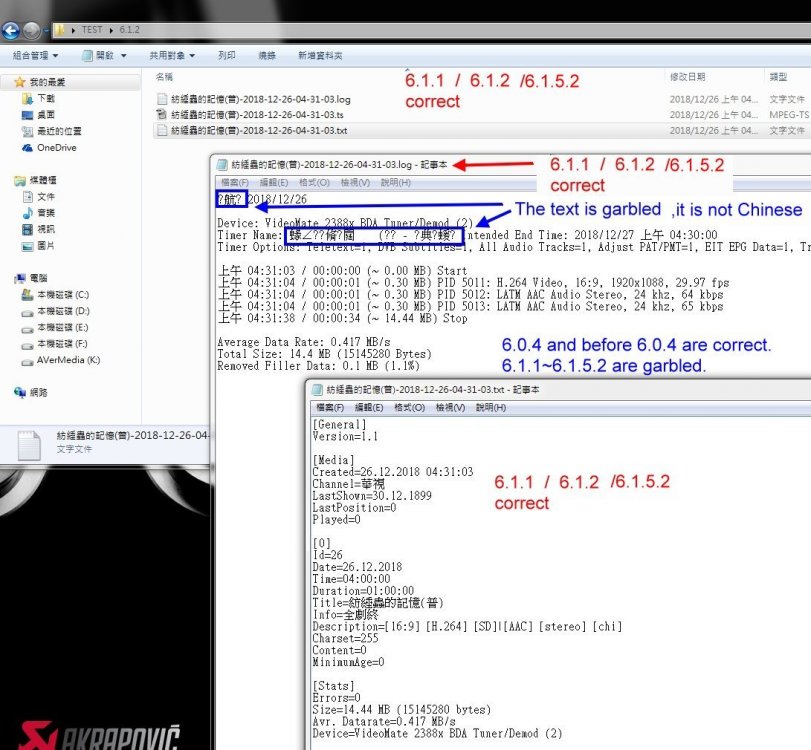Open 檢視(V) menu in the txt Notepad
Viewport: 811px width, 750px height.
[x=450, y=408]
